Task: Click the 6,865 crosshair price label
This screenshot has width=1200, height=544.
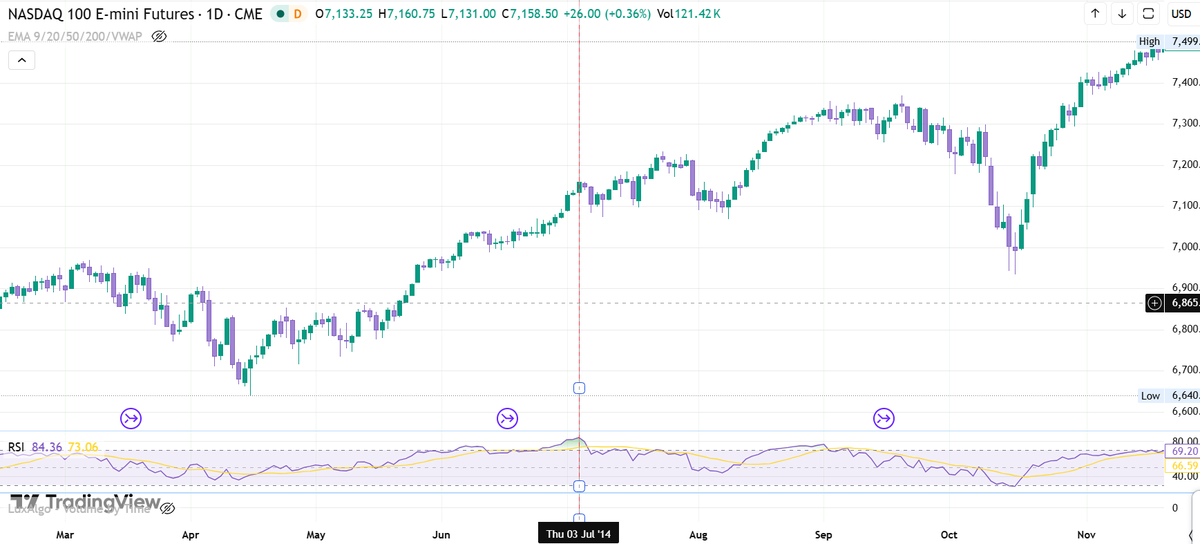Action: (x=1183, y=303)
